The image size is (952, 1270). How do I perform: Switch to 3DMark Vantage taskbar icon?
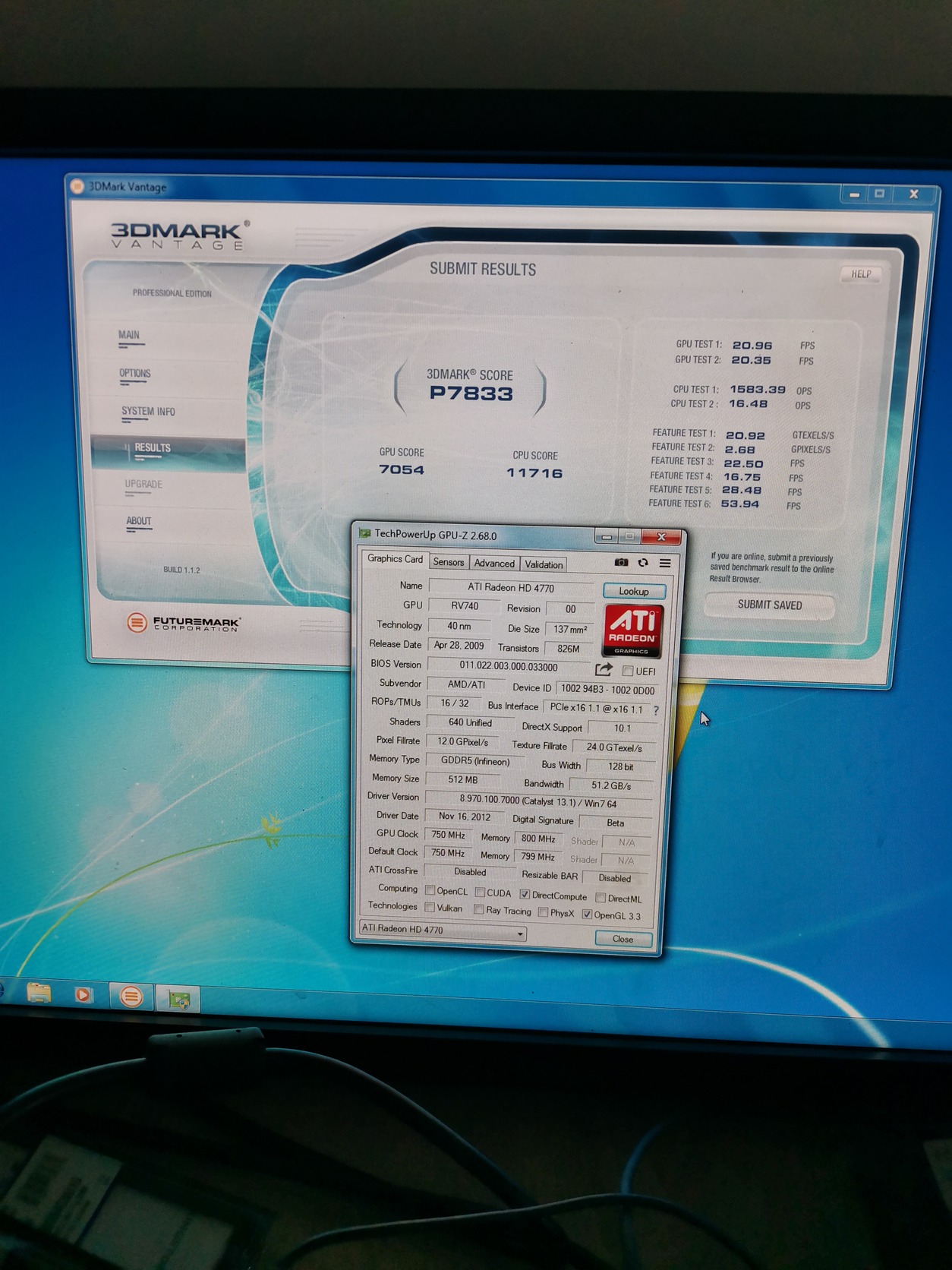coord(131,996)
